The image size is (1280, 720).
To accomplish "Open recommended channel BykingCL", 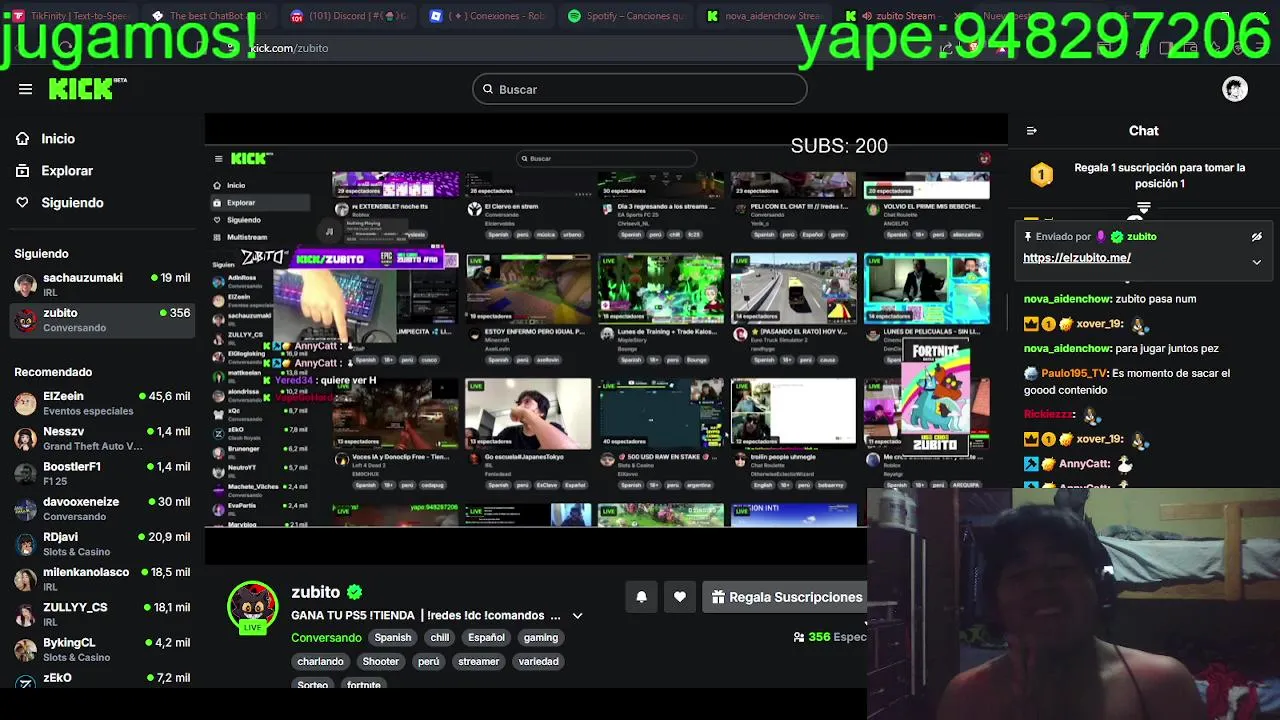I will tap(102, 649).
